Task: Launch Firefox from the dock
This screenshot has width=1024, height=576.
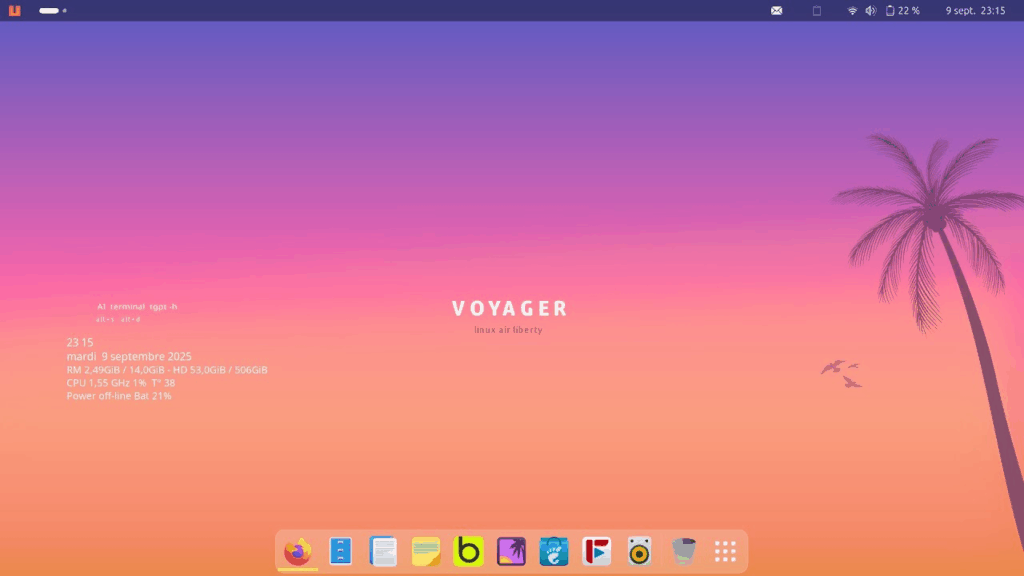Action: (297, 551)
